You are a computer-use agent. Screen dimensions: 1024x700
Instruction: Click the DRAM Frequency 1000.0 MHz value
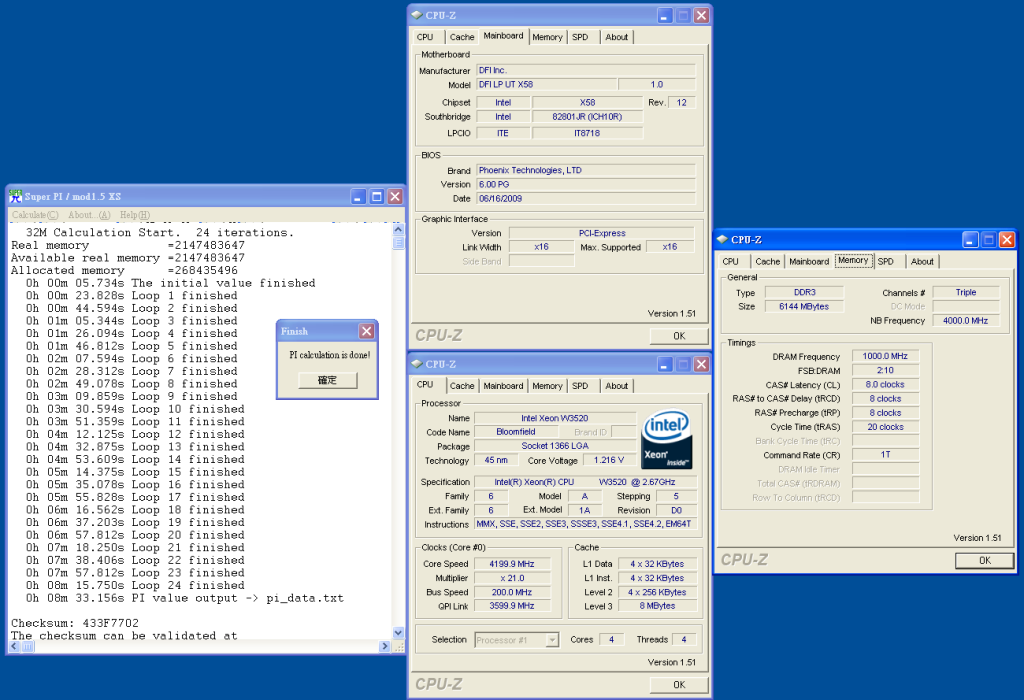pyautogui.click(x=886, y=356)
